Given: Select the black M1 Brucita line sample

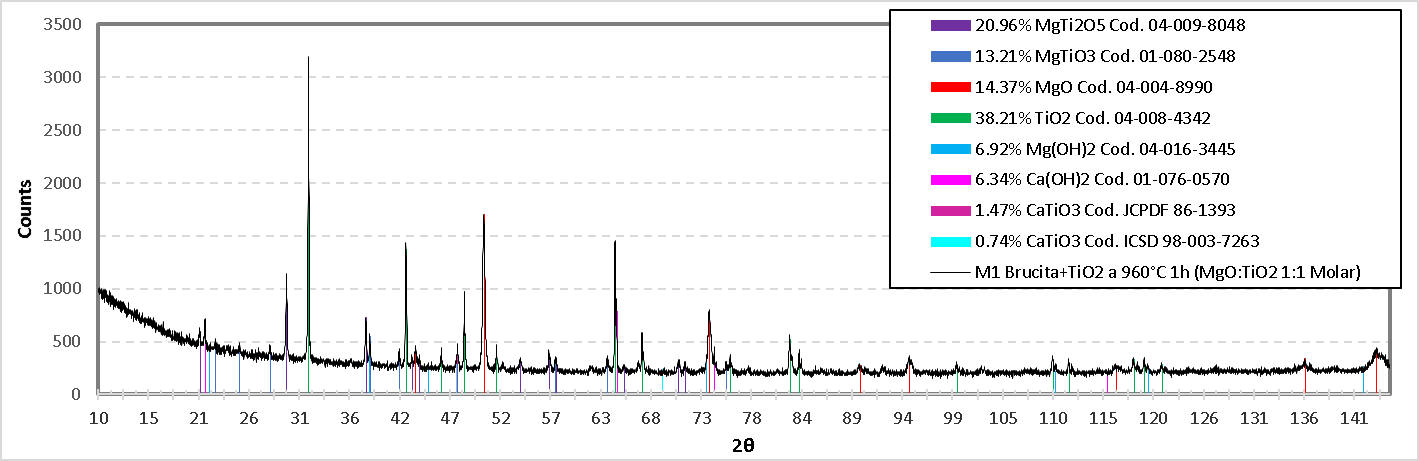Looking at the screenshot, I should click(x=950, y=273).
